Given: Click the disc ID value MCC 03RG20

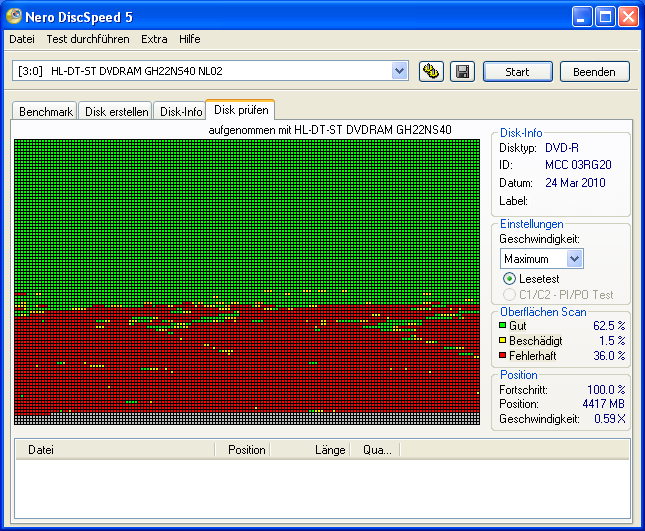Looking at the screenshot, I should tap(578, 165).
